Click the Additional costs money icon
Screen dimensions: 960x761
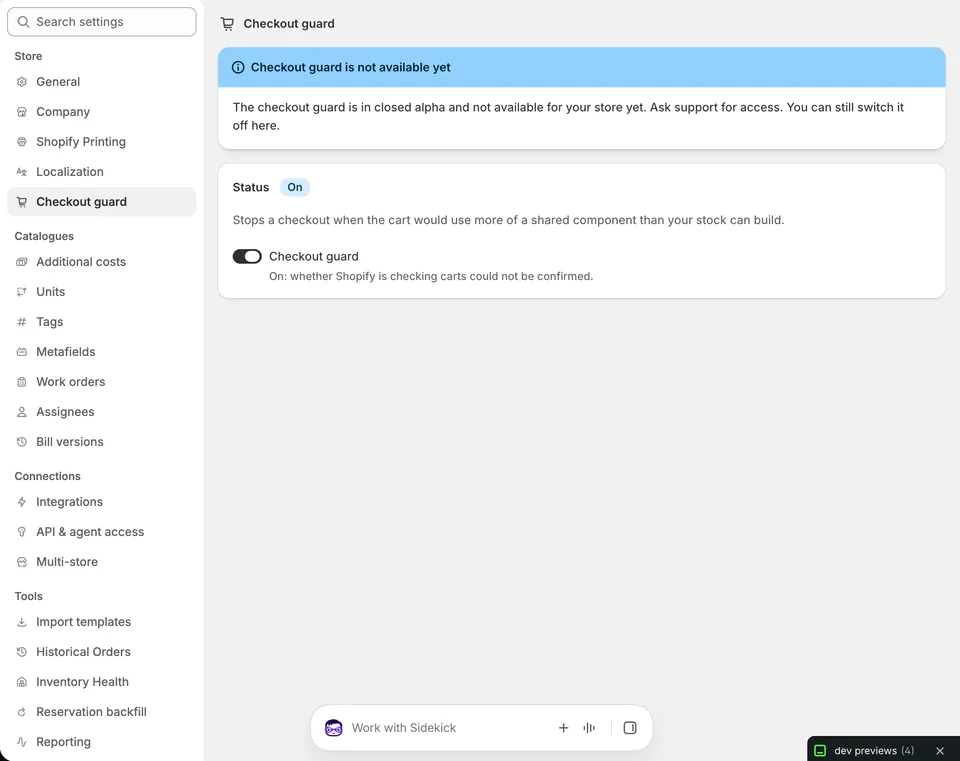(22, 261)
